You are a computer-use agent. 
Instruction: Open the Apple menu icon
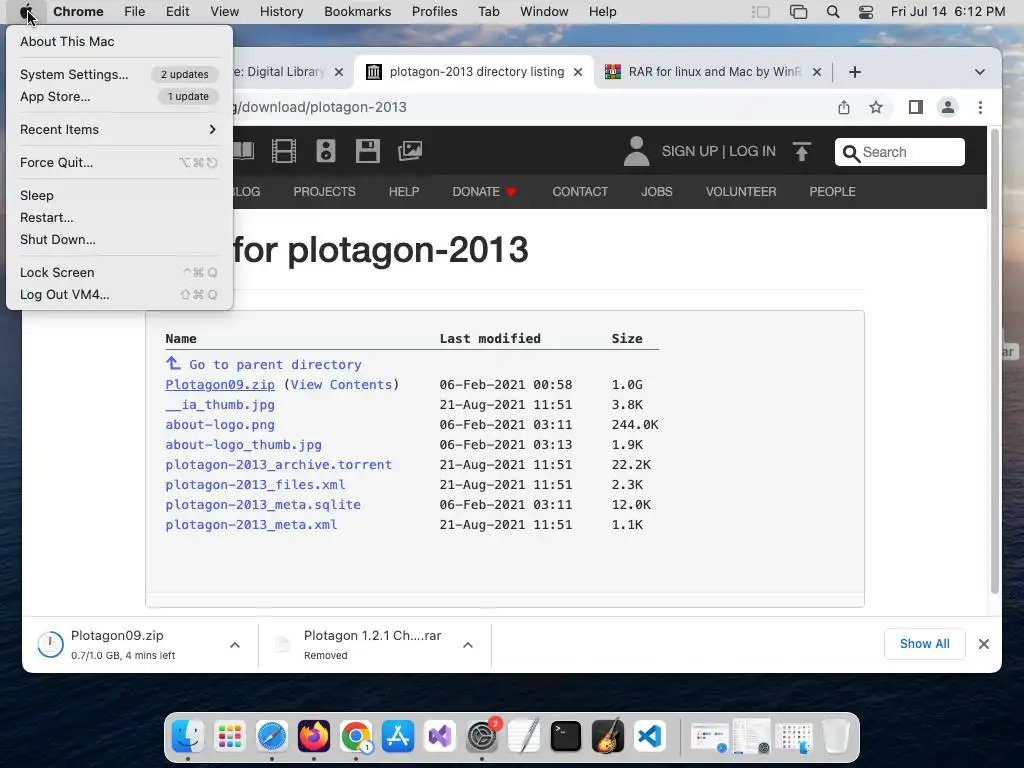25,12
